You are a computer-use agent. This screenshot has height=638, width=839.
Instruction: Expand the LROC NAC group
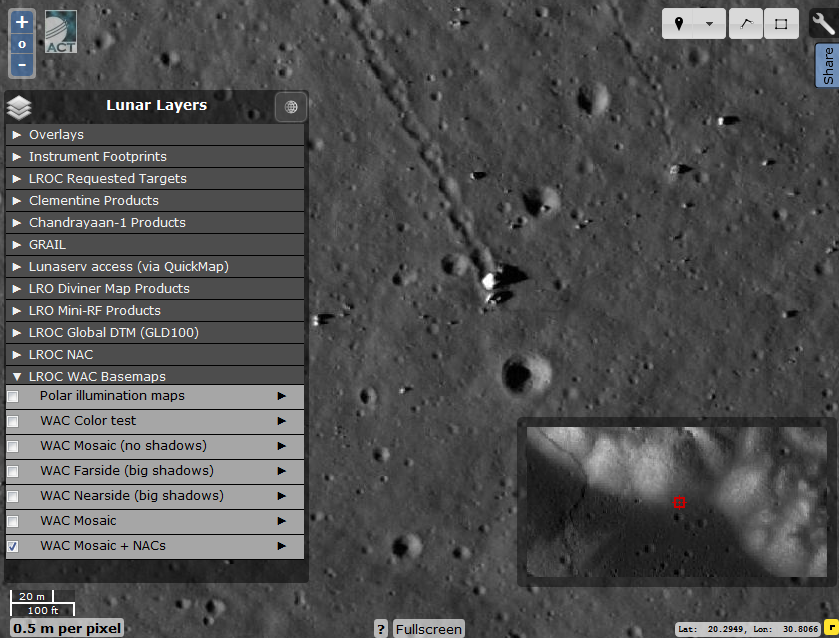pos(155,354)
